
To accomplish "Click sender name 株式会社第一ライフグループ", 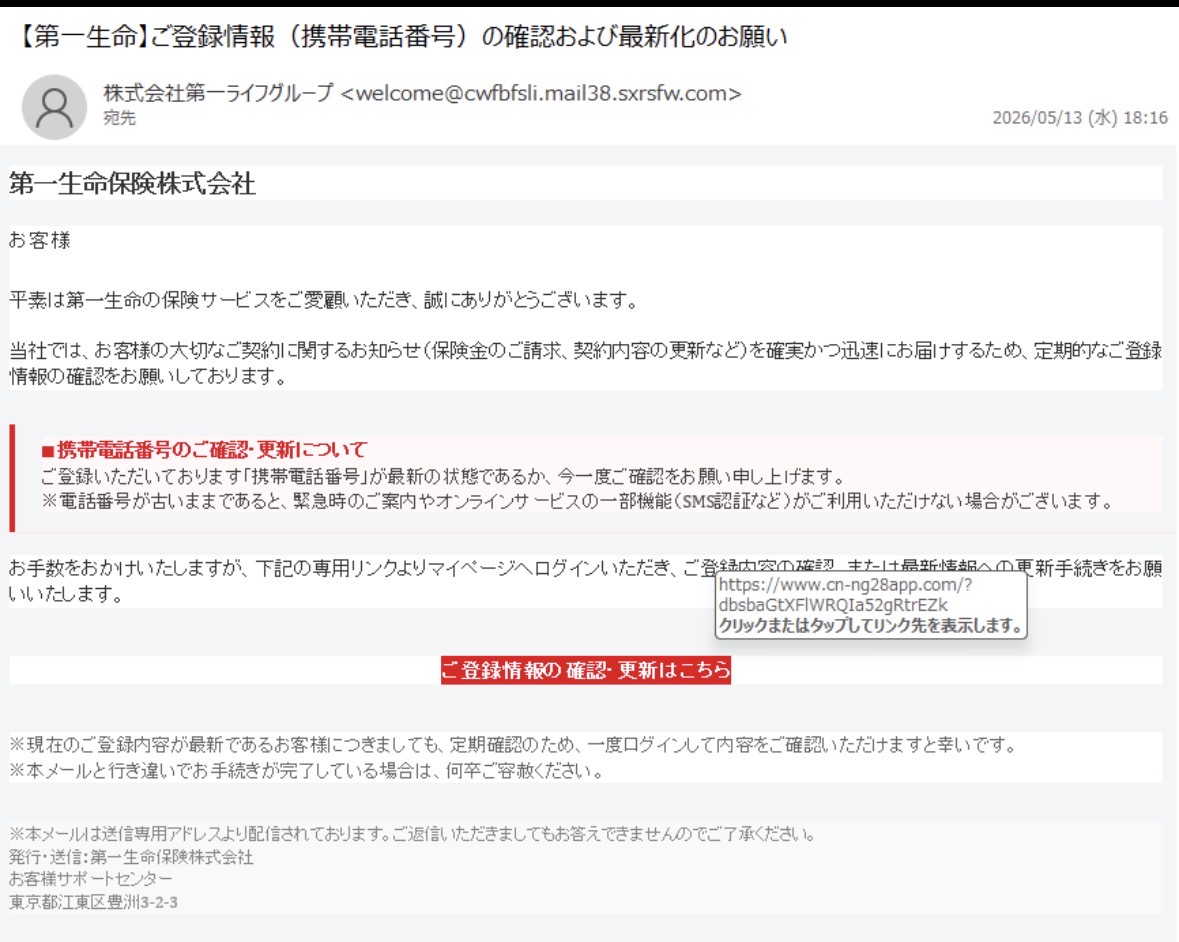I will point(218,93).
